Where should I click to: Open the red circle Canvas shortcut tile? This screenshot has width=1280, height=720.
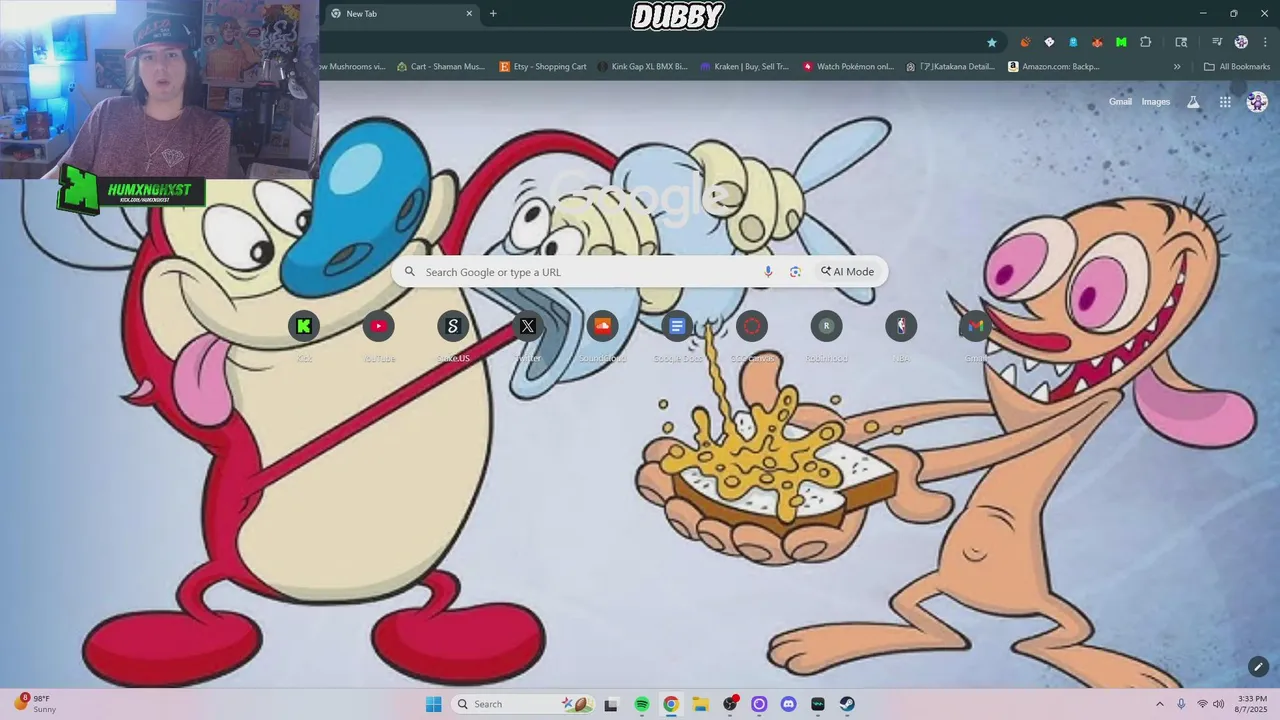[752, 326]
